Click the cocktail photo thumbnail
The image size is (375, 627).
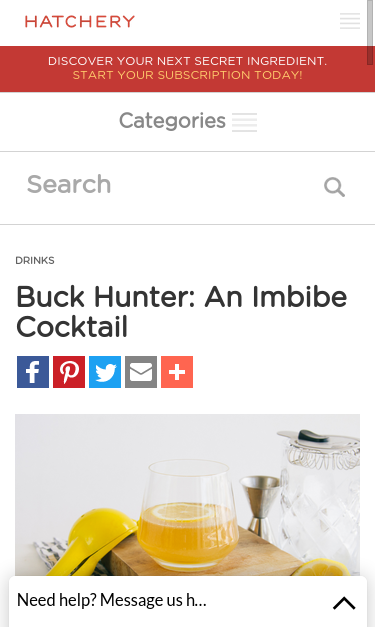[188, 495]
